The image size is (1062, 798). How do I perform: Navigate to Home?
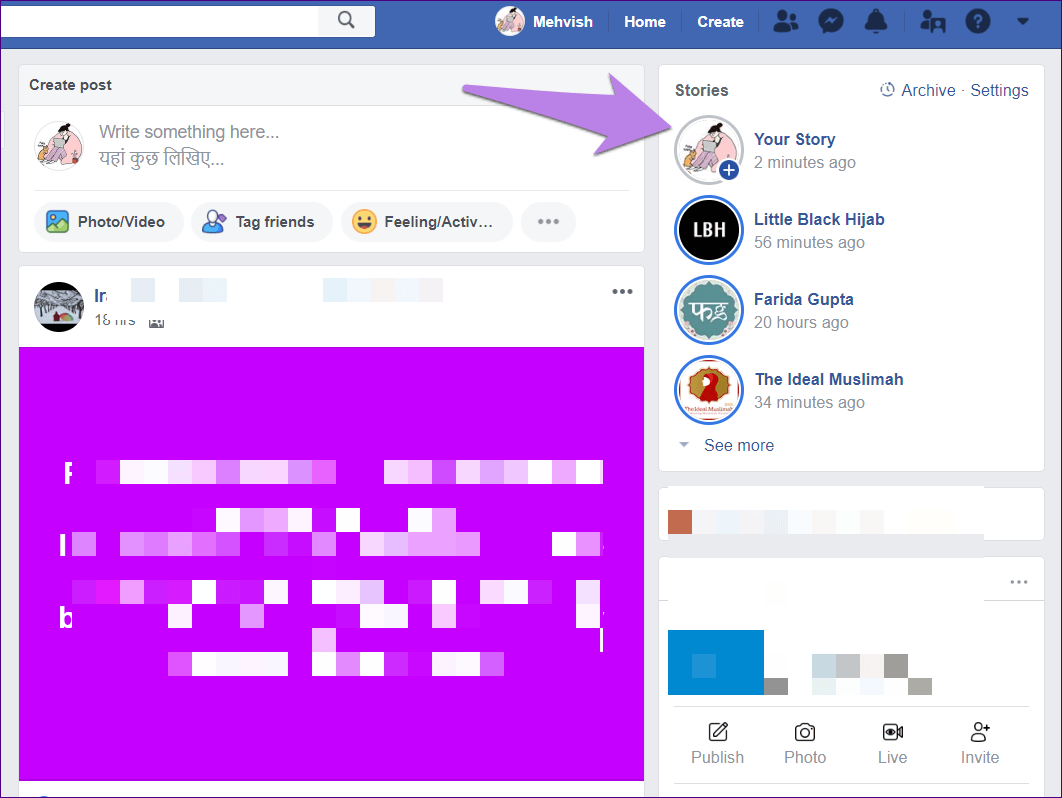pos(644,21)
